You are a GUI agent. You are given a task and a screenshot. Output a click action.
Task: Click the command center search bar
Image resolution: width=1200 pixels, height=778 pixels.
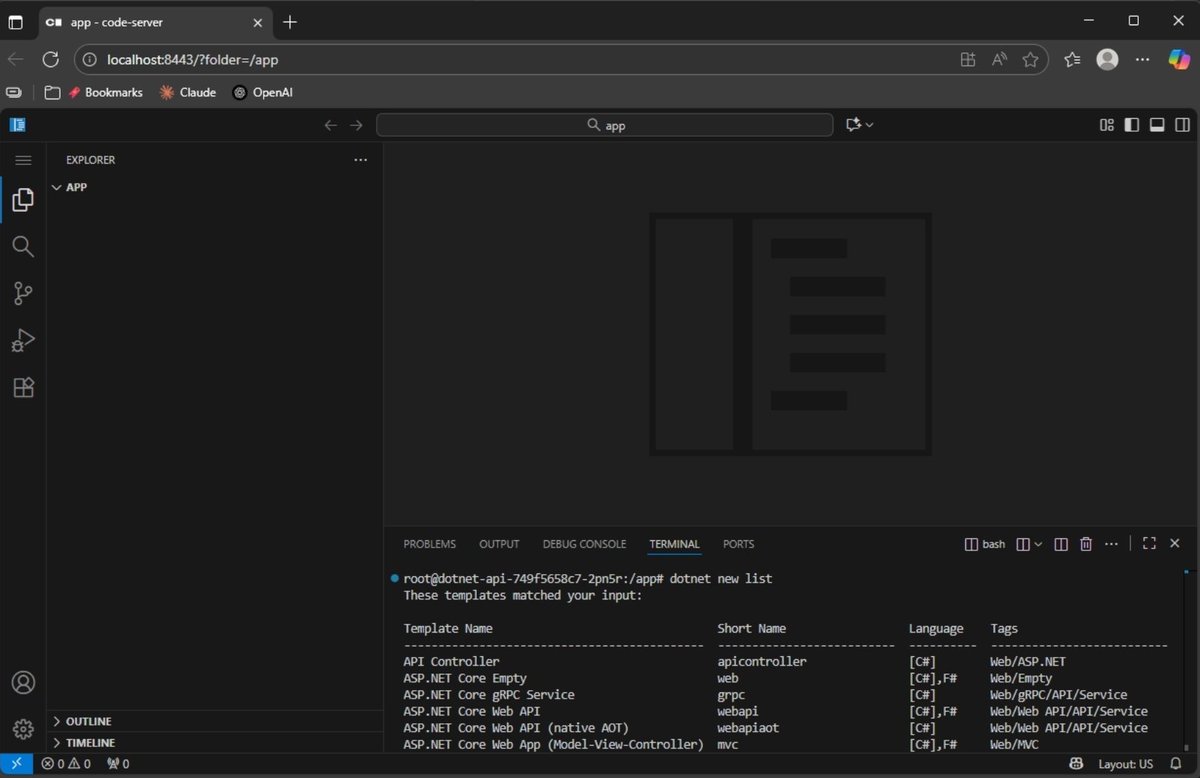point(604,124)
